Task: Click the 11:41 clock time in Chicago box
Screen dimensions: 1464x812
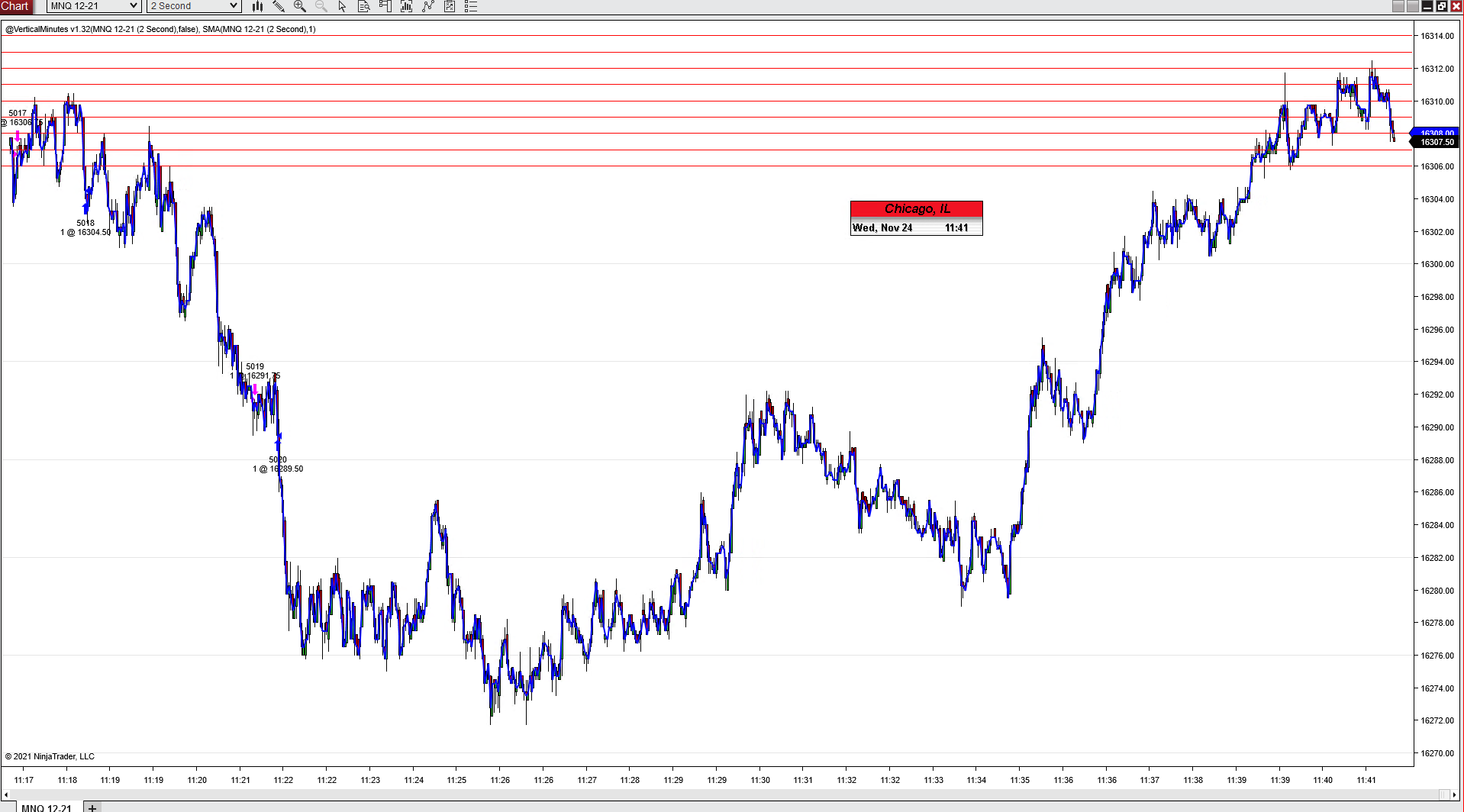Action: [956, 228]
